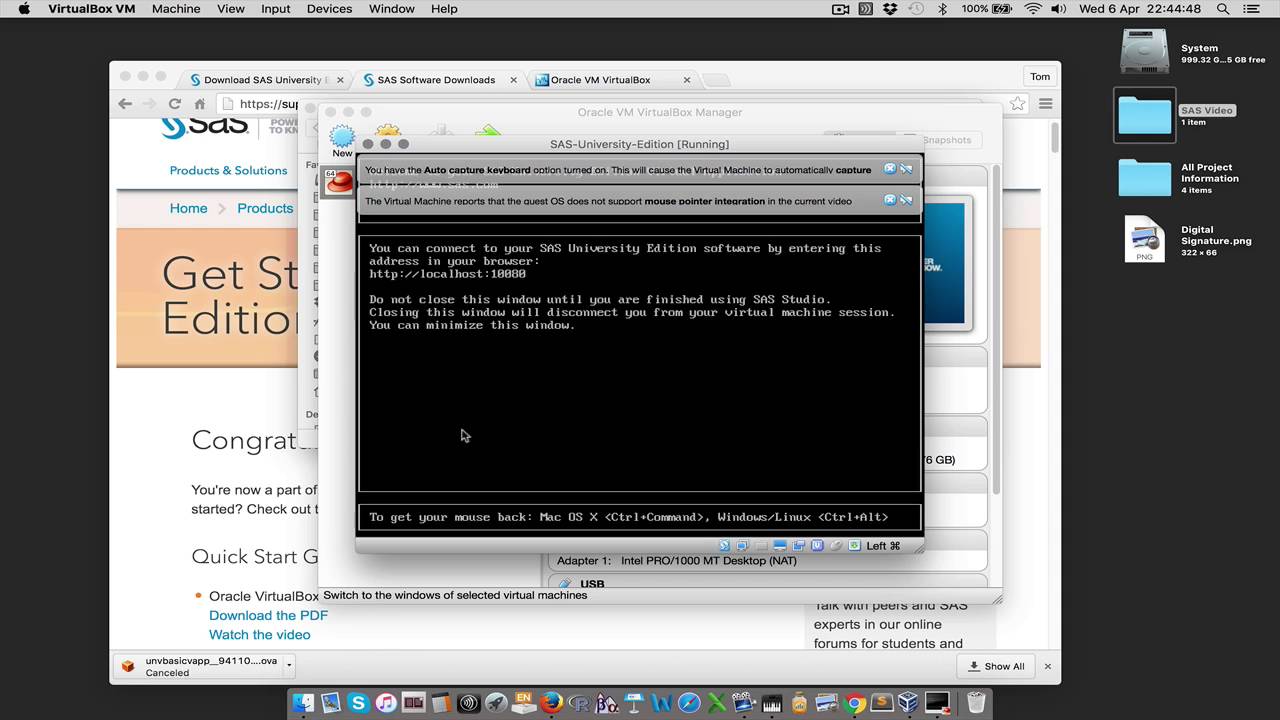Close the Chrome downloads bar
Image resolution: width=1280 pixels, height=720 pixels.
point(1048,666)
